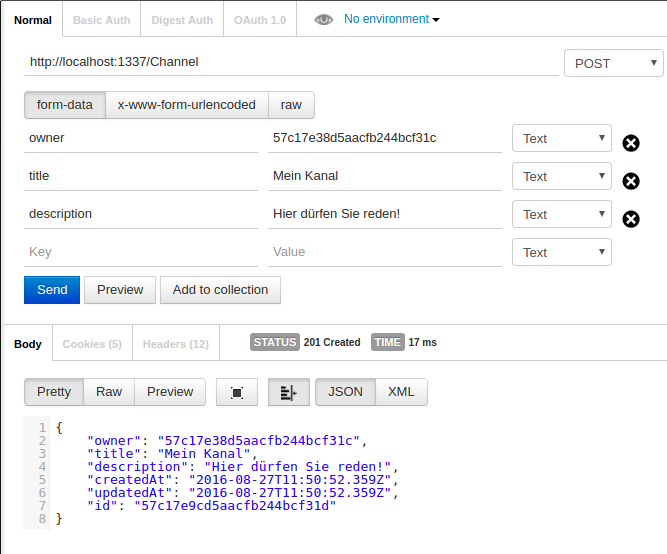Select the form-data body type
The image size is (667, 554).
(x=64, y=104)
